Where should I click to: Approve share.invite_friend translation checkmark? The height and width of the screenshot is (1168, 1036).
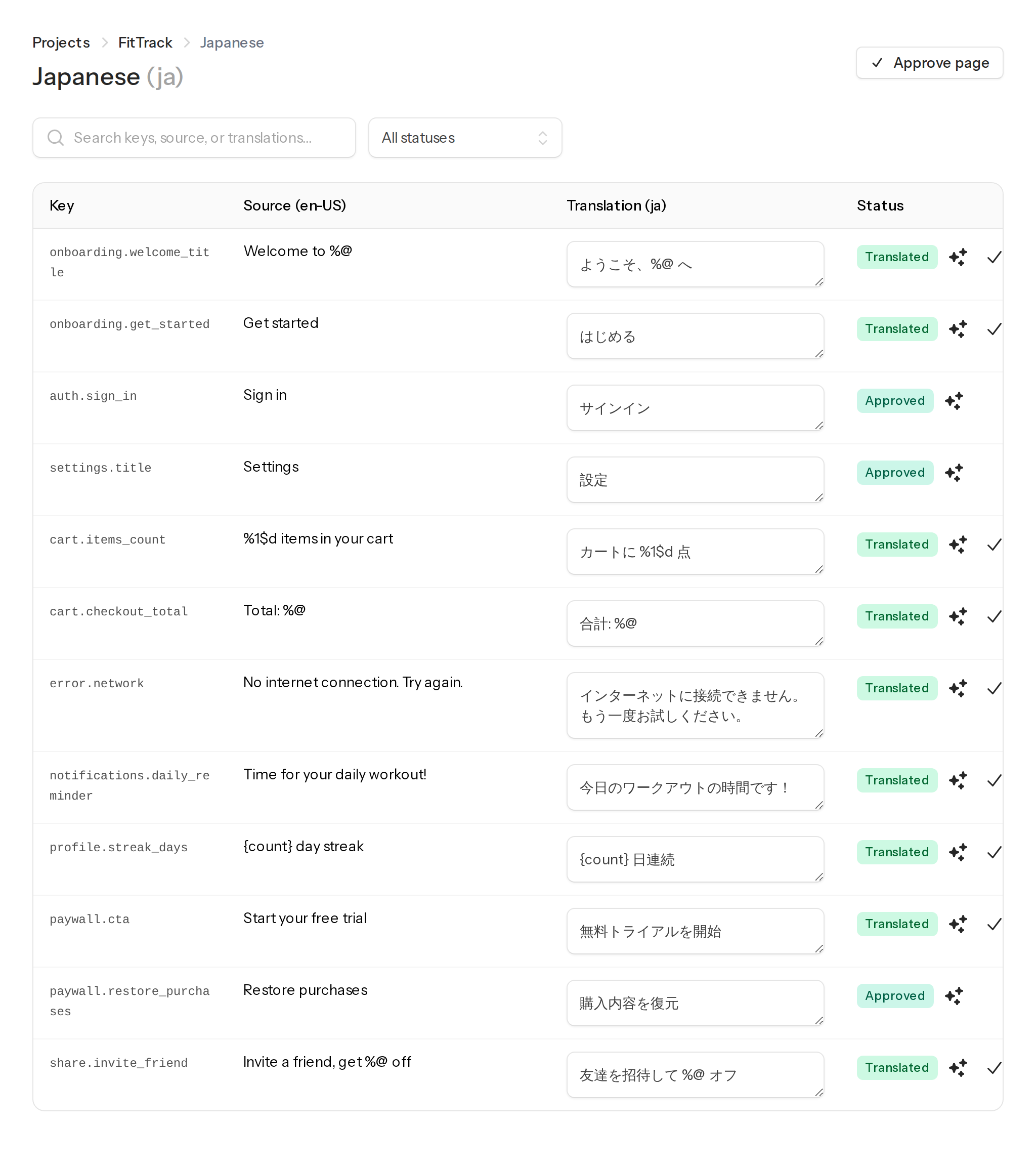pyautogui.click(x=994, y=1068)
